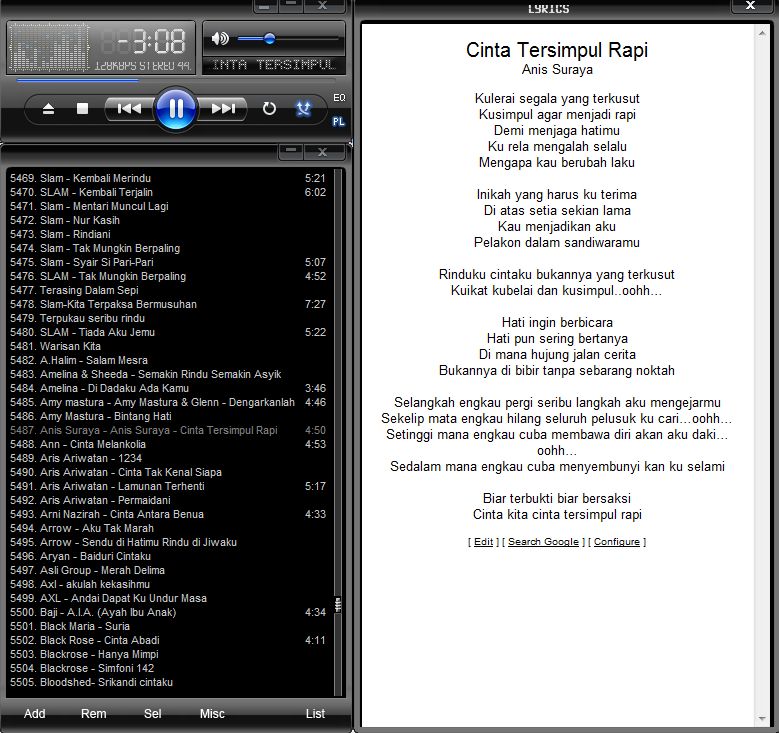Click the eject/open file icon

pos(48,109)
